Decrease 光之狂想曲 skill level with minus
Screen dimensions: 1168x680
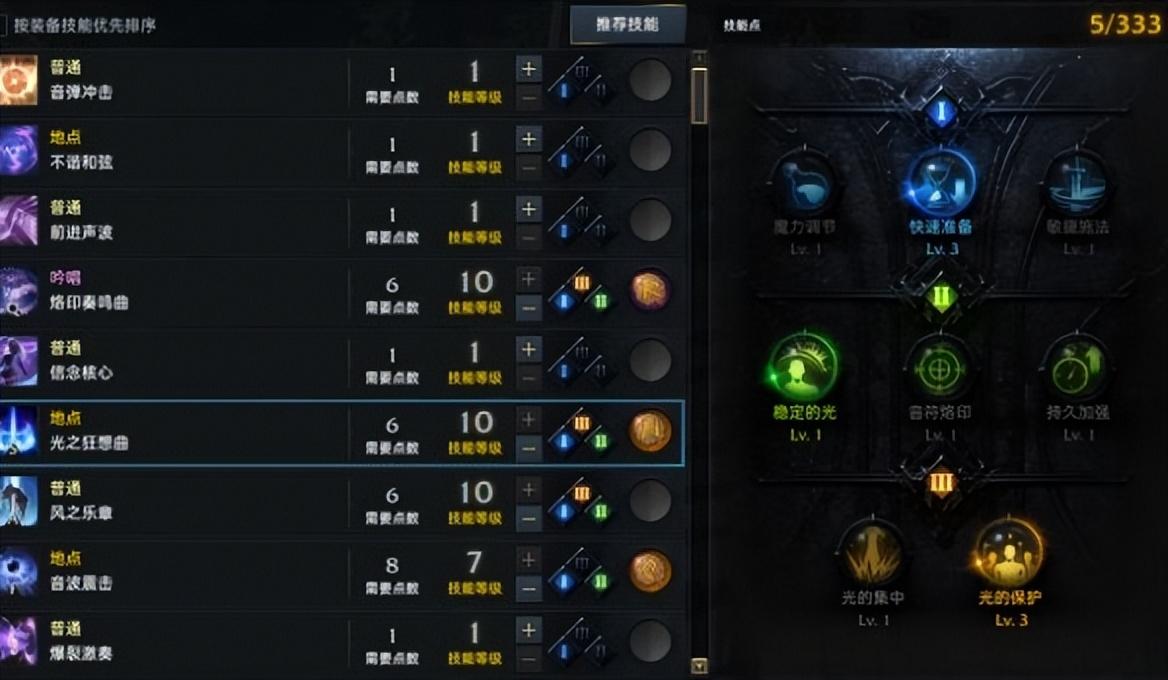pos(529,448)
